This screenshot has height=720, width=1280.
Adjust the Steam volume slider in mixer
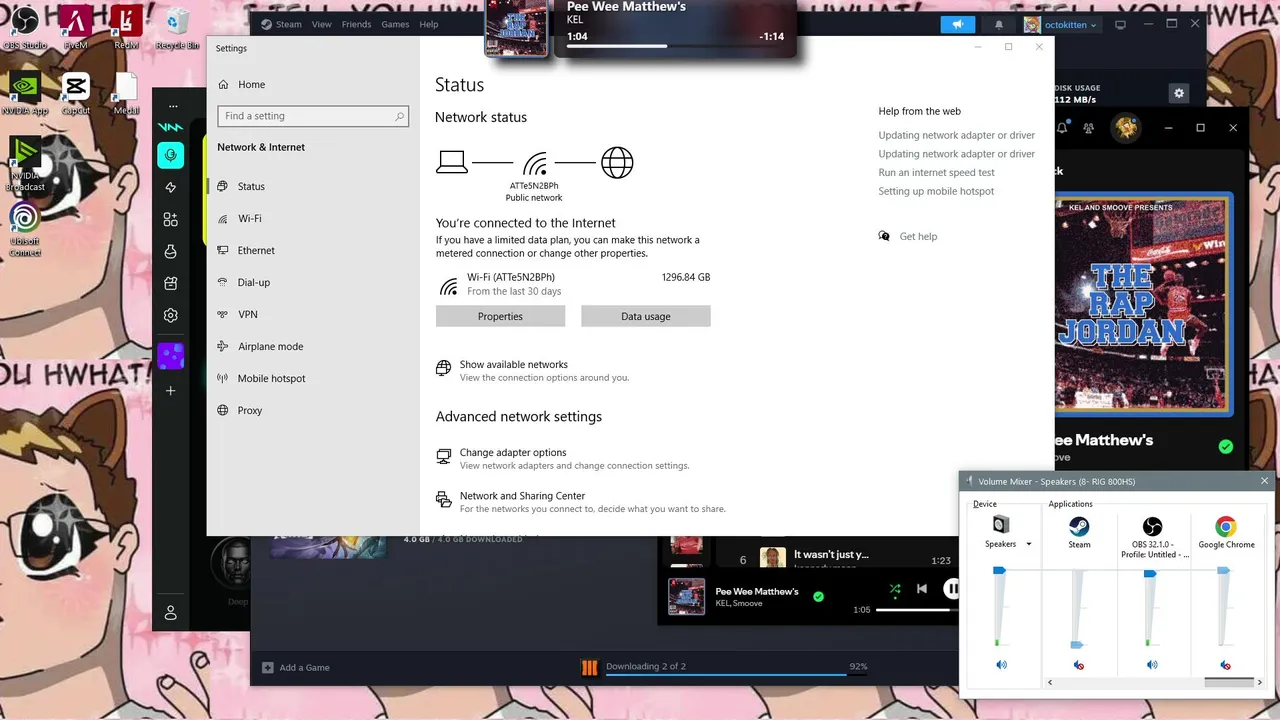[x=1077, y=645]
